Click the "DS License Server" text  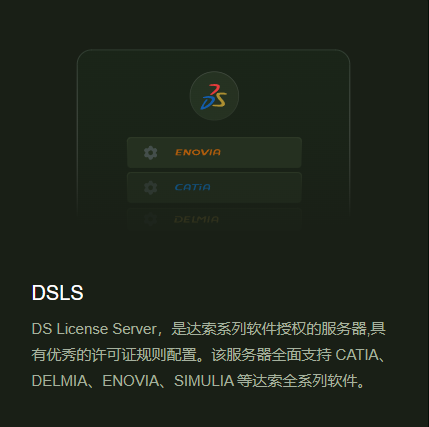[x=94, y=329]
